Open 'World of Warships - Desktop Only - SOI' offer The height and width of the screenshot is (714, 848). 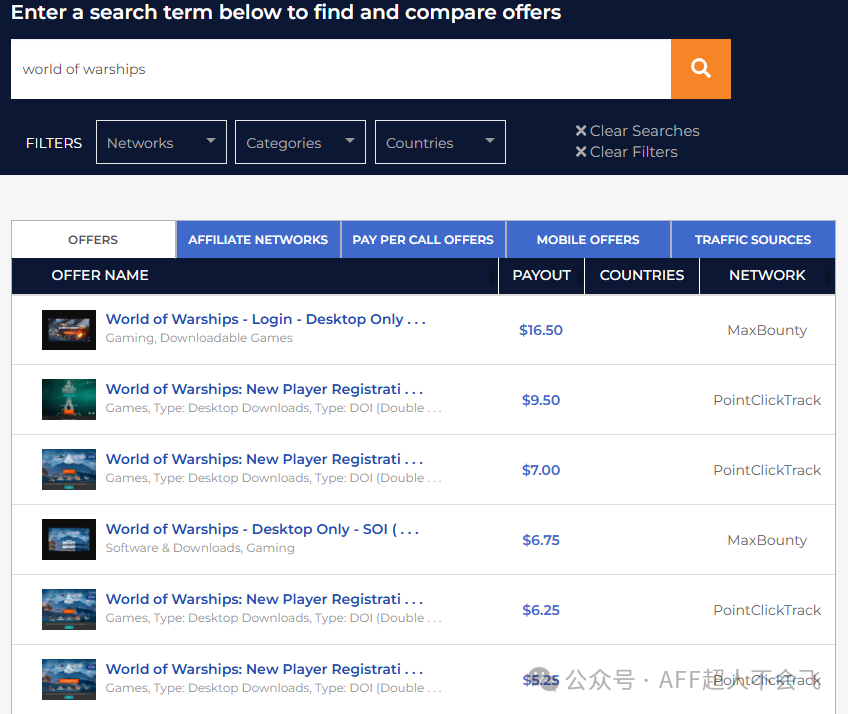(262, 529)
